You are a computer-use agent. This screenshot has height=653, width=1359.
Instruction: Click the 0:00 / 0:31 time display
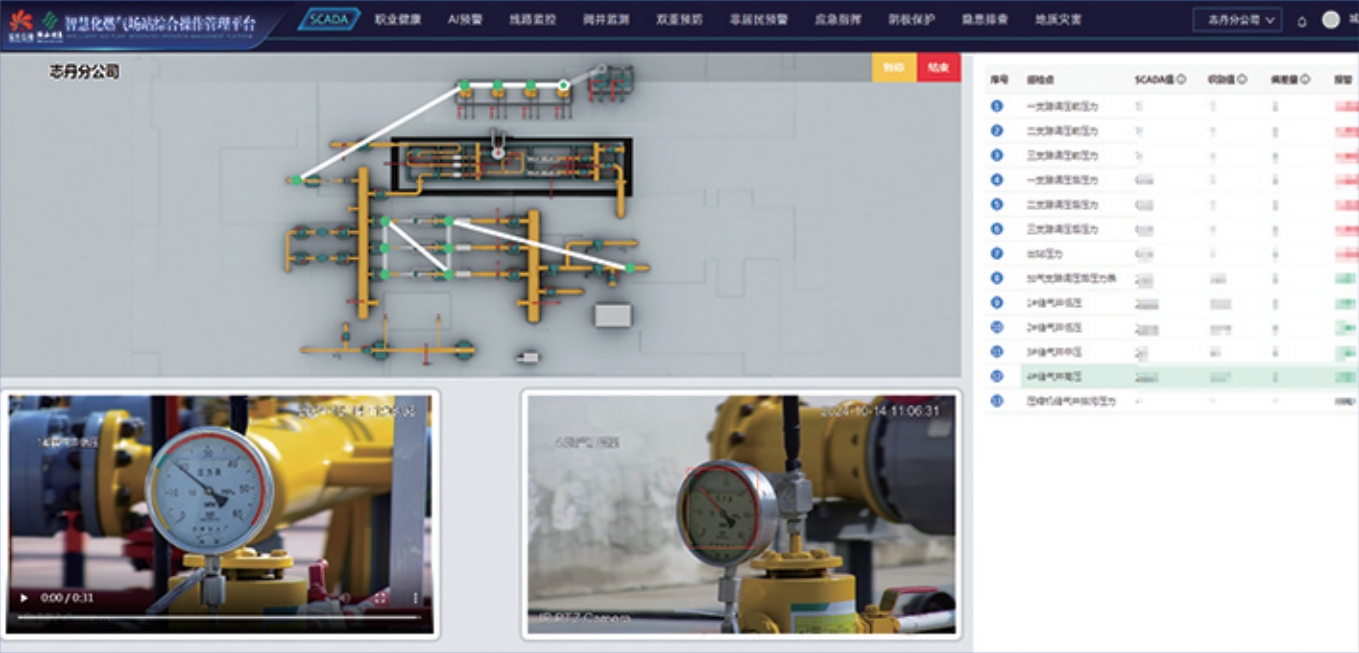(x=66, y=597)
